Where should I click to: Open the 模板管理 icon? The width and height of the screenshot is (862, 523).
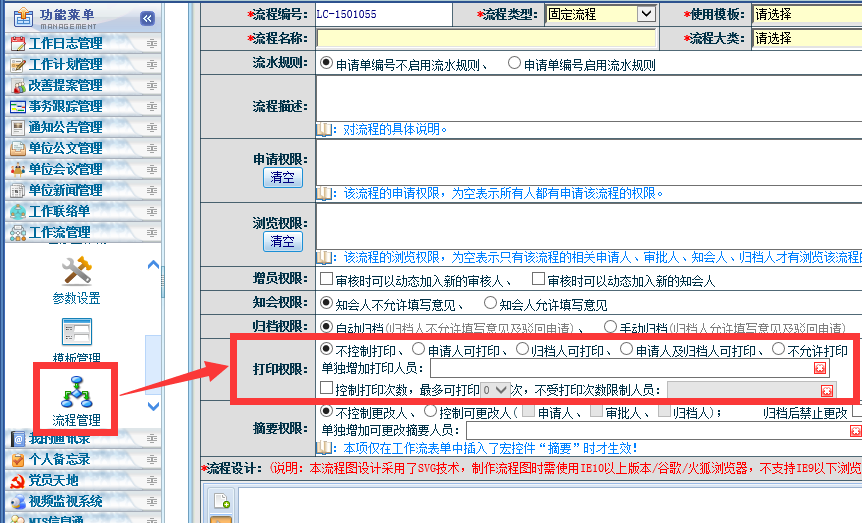[76, 334]
